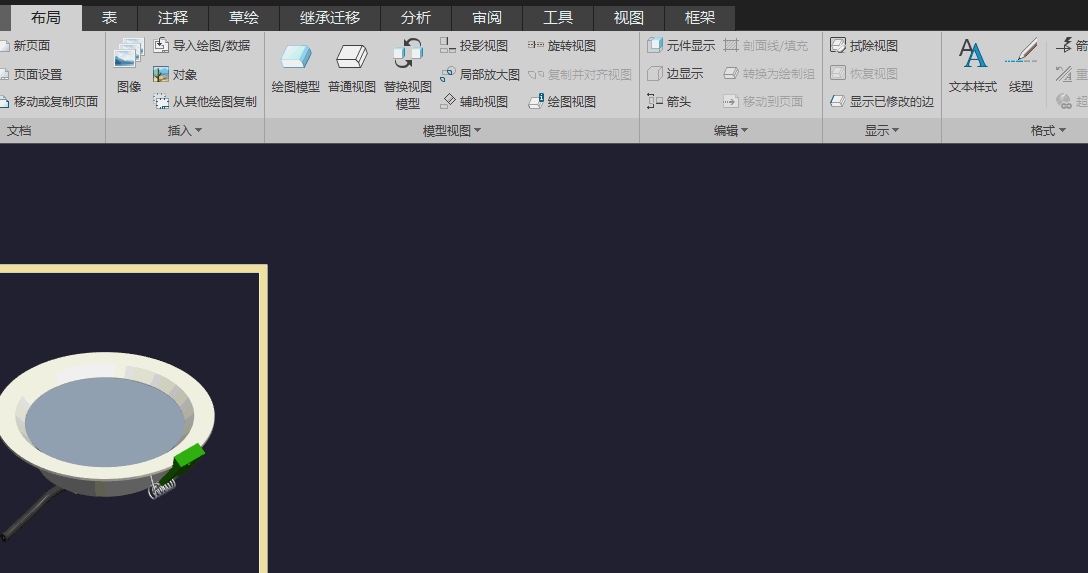Open 页面设置 page setup
The height and width of the screenshot is (573, 1088).
pyautogui.click(x=31, y=74)
